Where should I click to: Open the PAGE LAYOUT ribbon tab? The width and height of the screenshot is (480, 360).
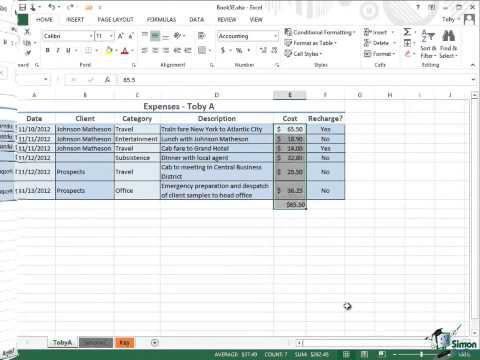point(115,20)
